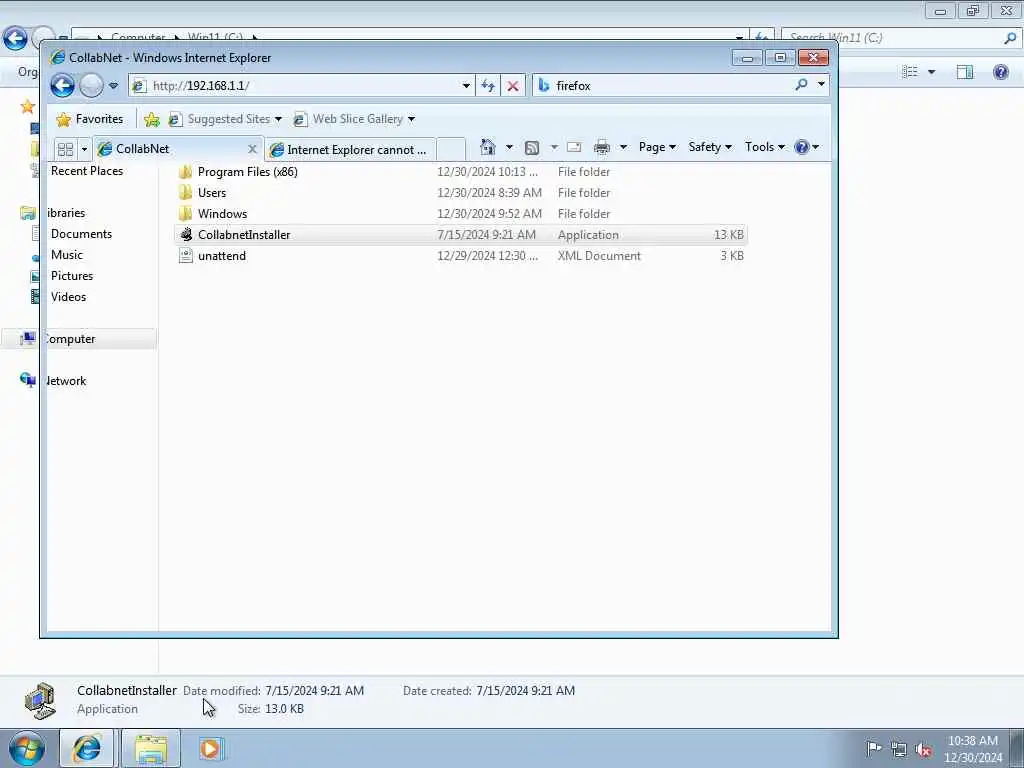Click the network tray icon

click(899, 749)
